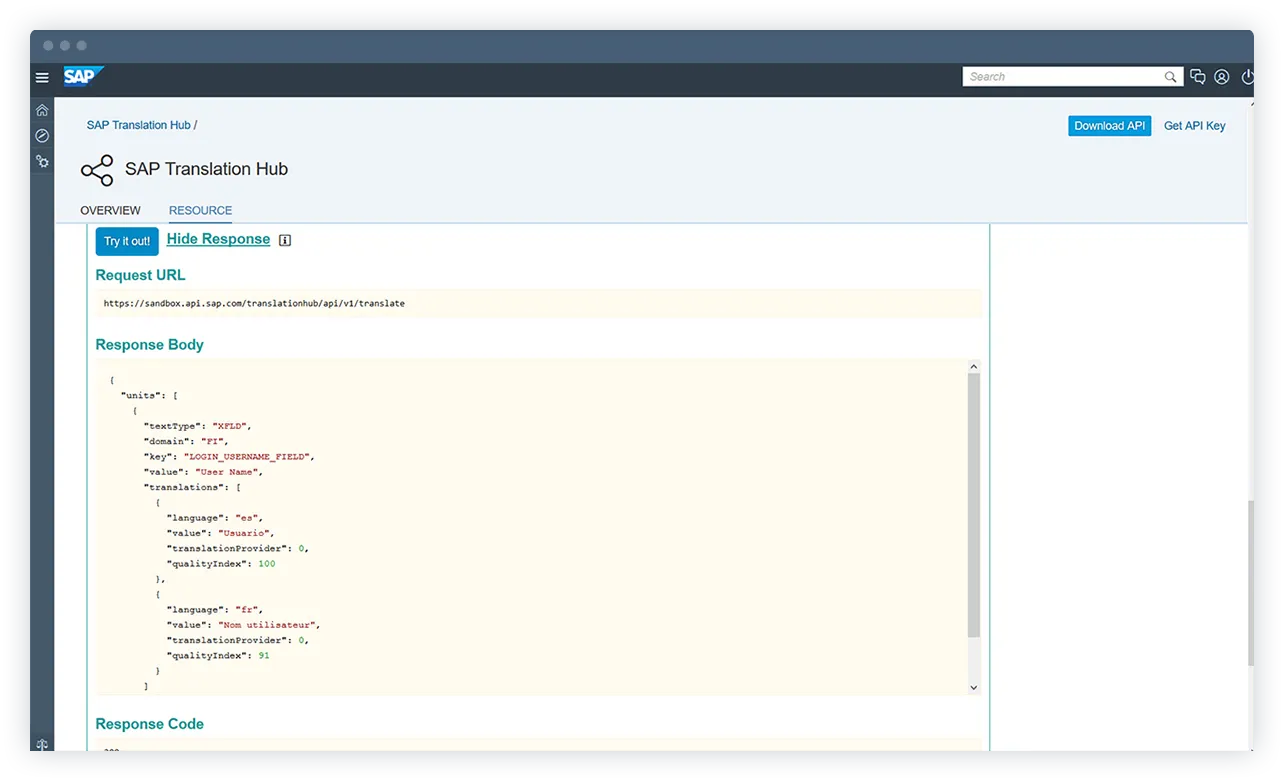
Task: Open the Get API Key link
Action: tap(1194, 126)
